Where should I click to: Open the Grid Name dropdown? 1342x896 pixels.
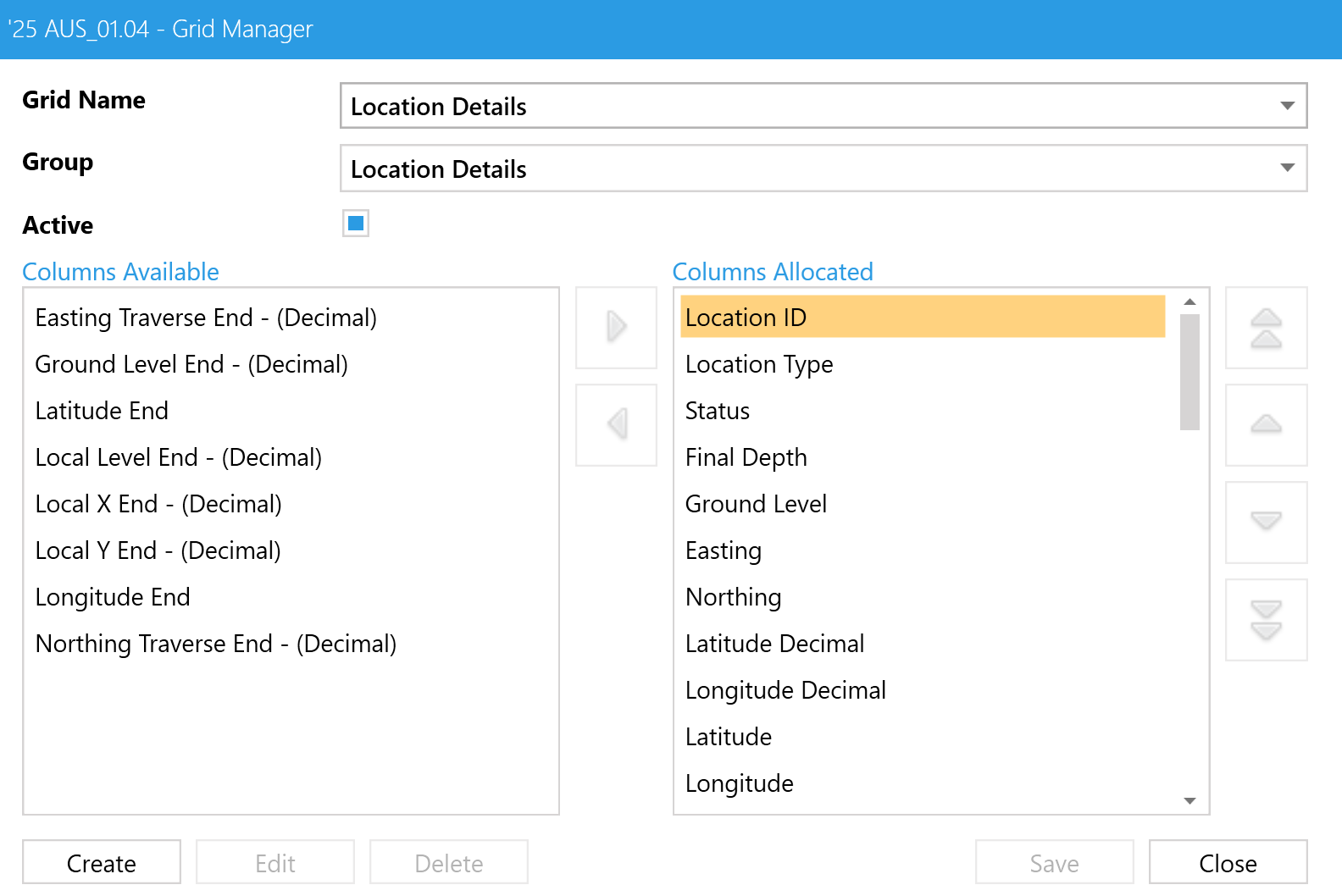1287,106
